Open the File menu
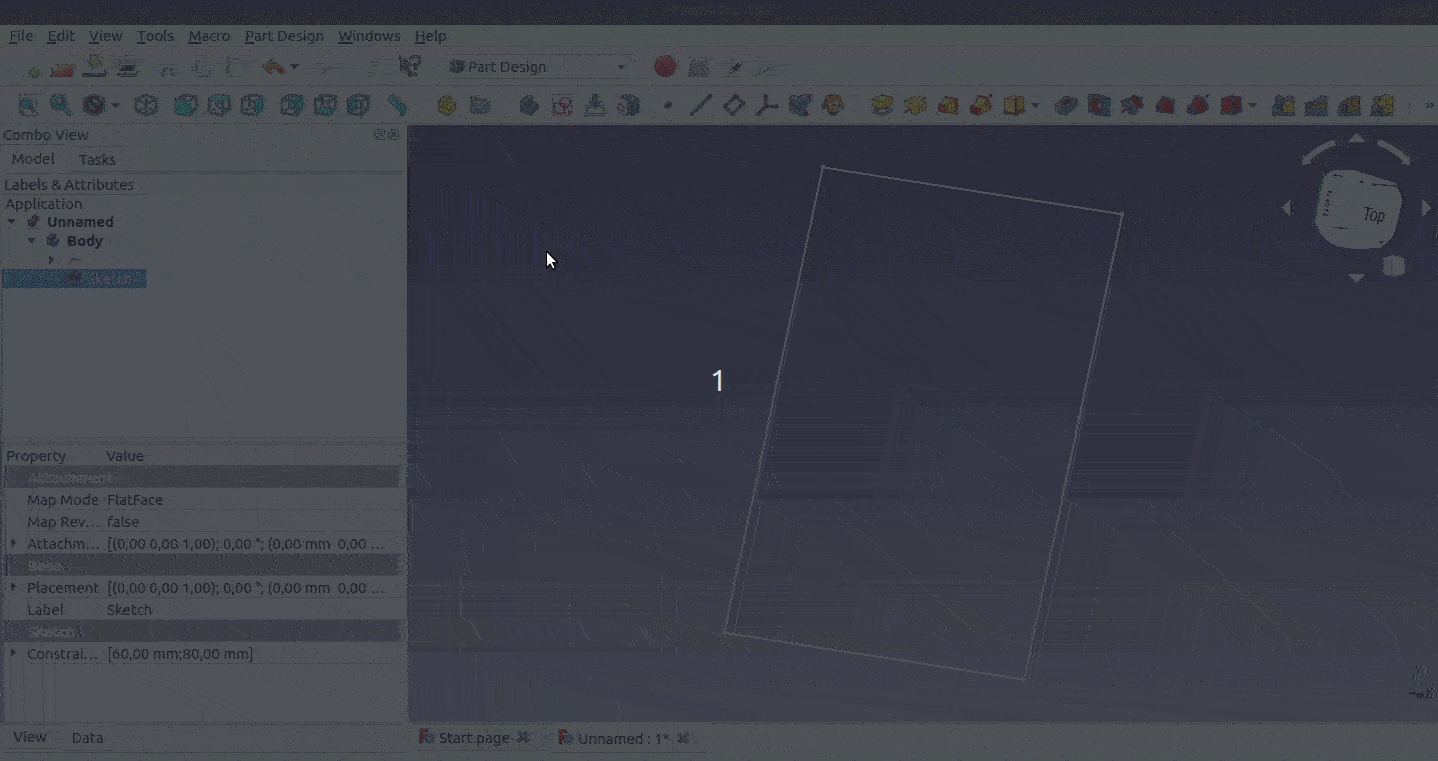The image size is (1438, 761). point(21,36)
